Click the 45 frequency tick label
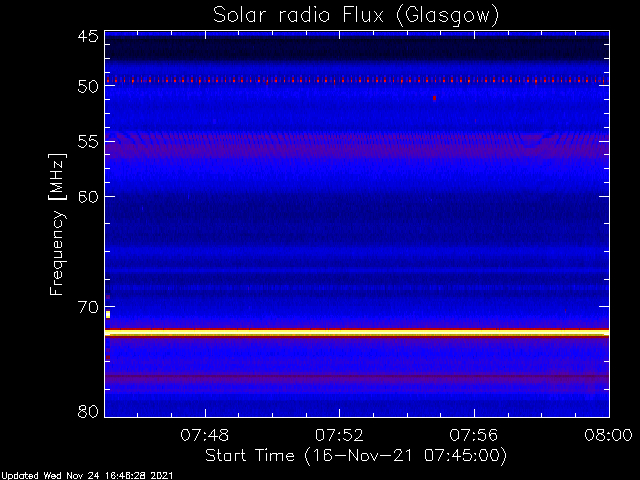 [x=88, y=36]
